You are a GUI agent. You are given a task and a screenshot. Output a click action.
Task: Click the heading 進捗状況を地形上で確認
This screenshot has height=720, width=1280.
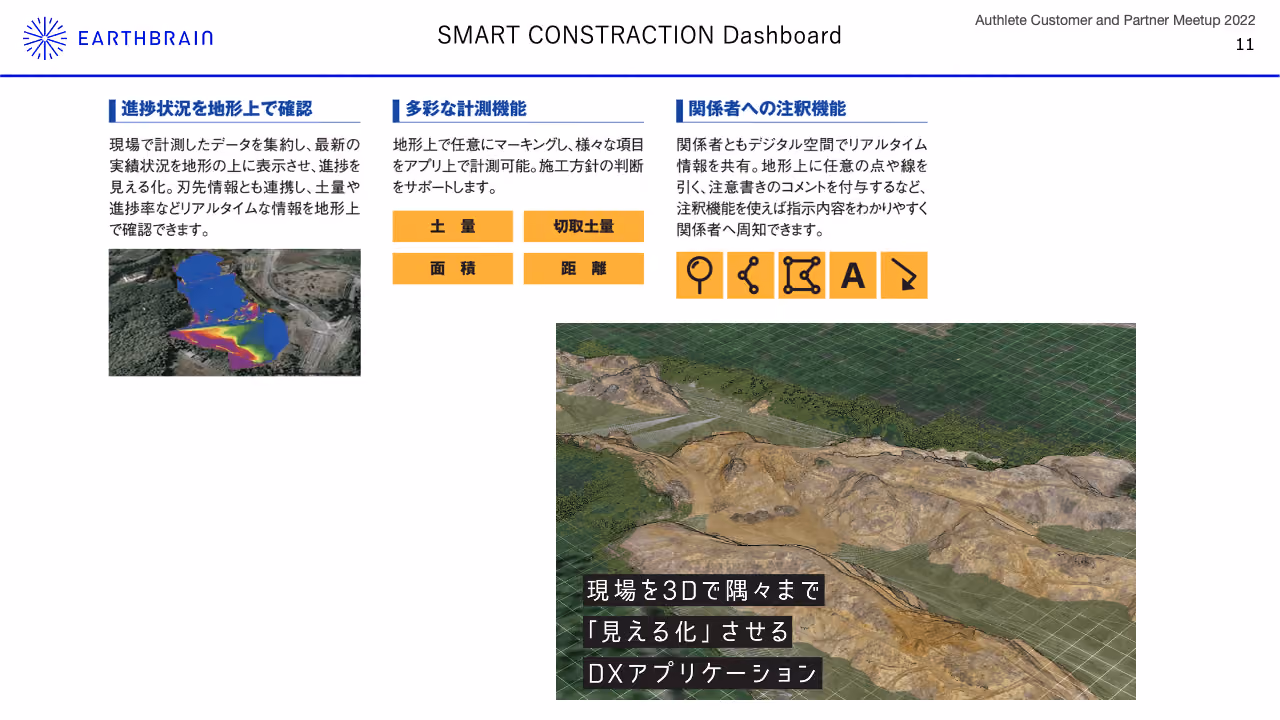[216, 109]
